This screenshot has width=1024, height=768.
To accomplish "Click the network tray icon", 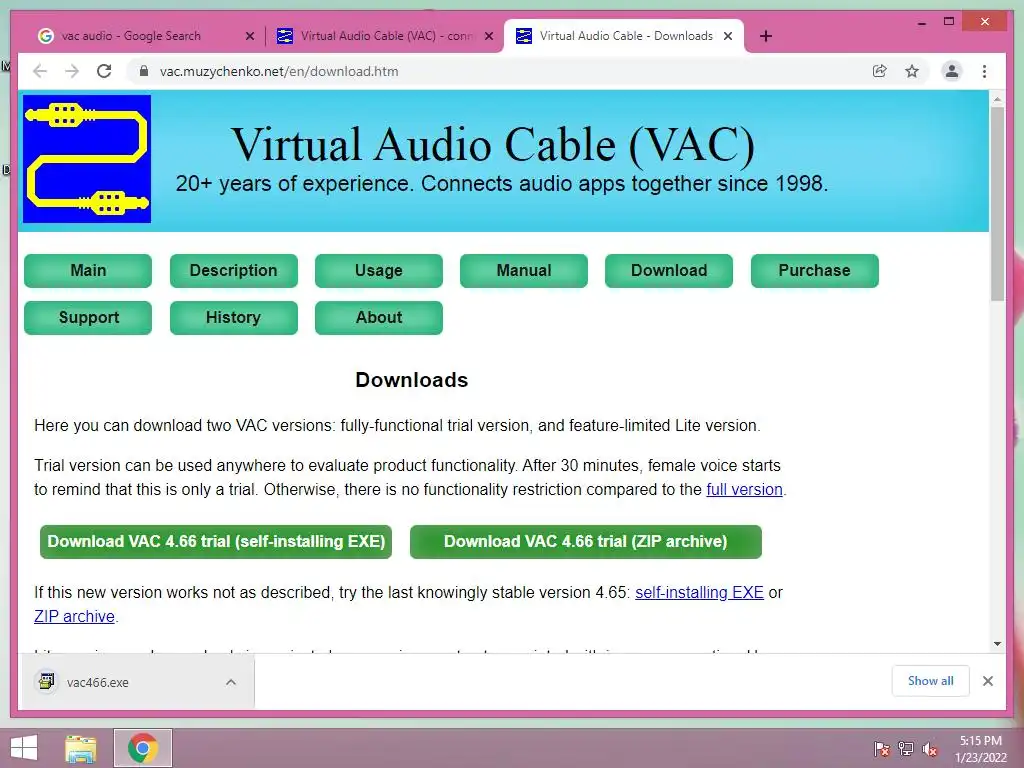I will (x=906, y=749).
